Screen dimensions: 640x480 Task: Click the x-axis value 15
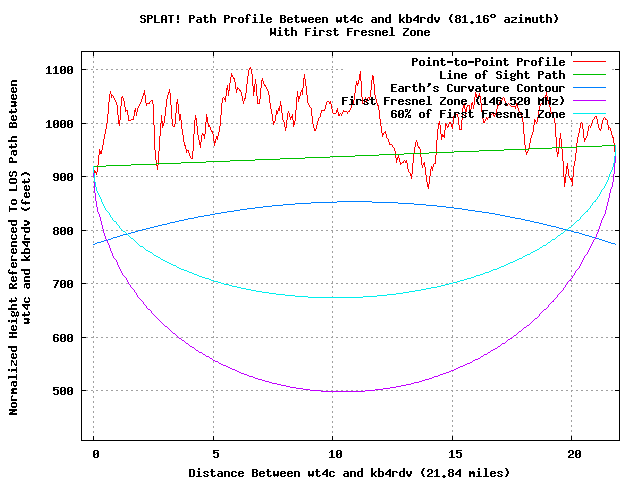point(455,454)
